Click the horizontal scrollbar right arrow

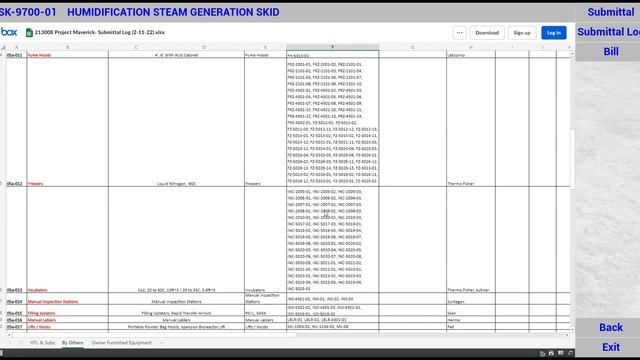(x=567, y=335)
